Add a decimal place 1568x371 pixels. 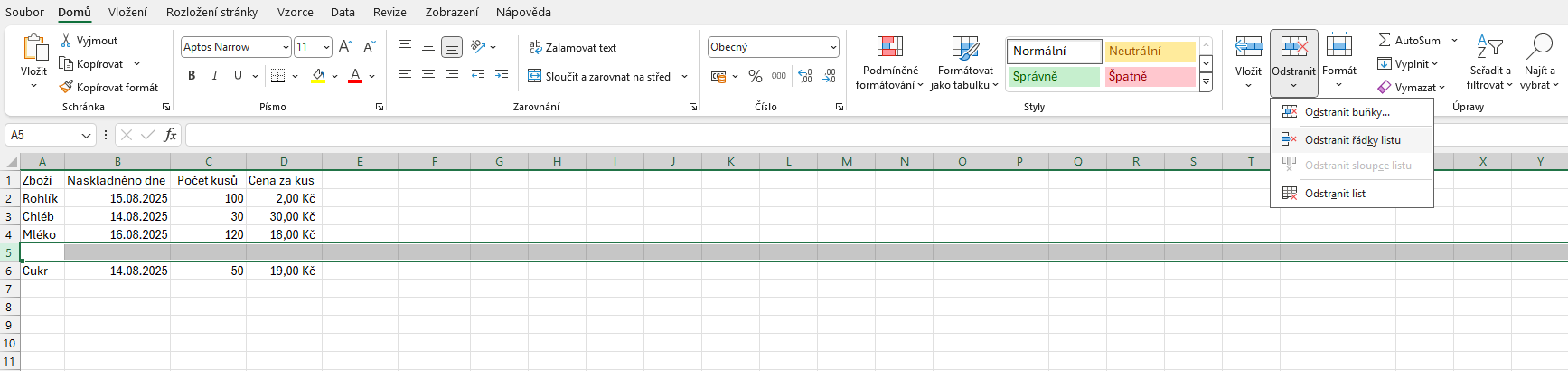[x=805, y=77]
